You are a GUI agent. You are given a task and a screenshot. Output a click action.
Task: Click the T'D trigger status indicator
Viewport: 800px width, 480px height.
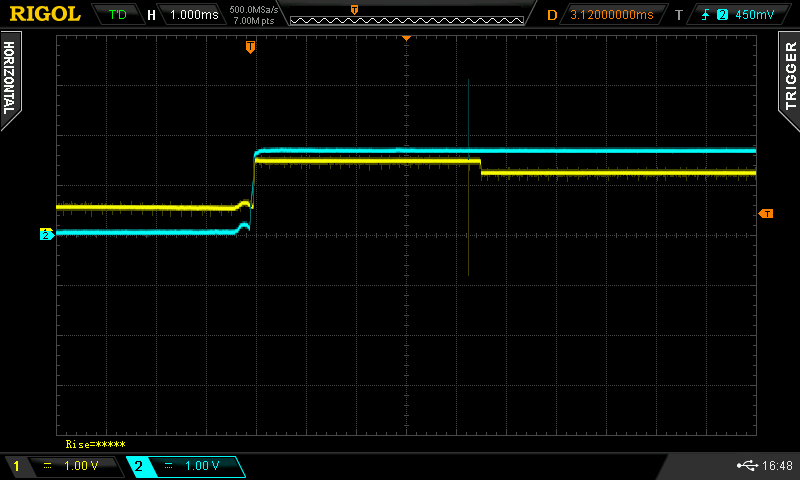pos(117,14)
